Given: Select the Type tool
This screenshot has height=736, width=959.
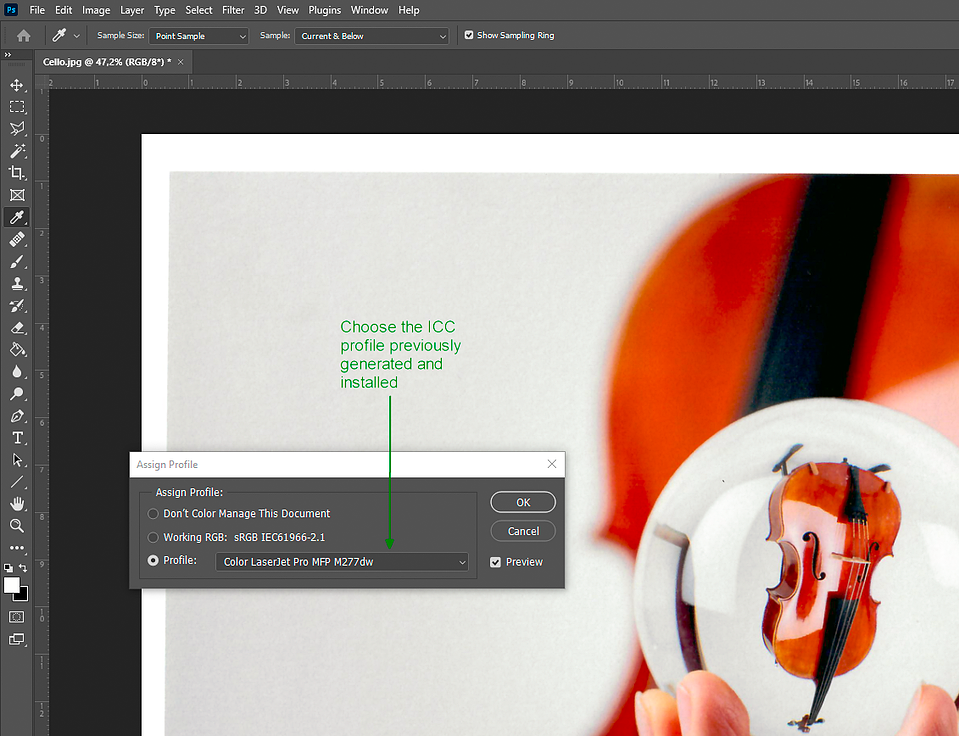Looking at the screenshot, I should tap(17, 438).
